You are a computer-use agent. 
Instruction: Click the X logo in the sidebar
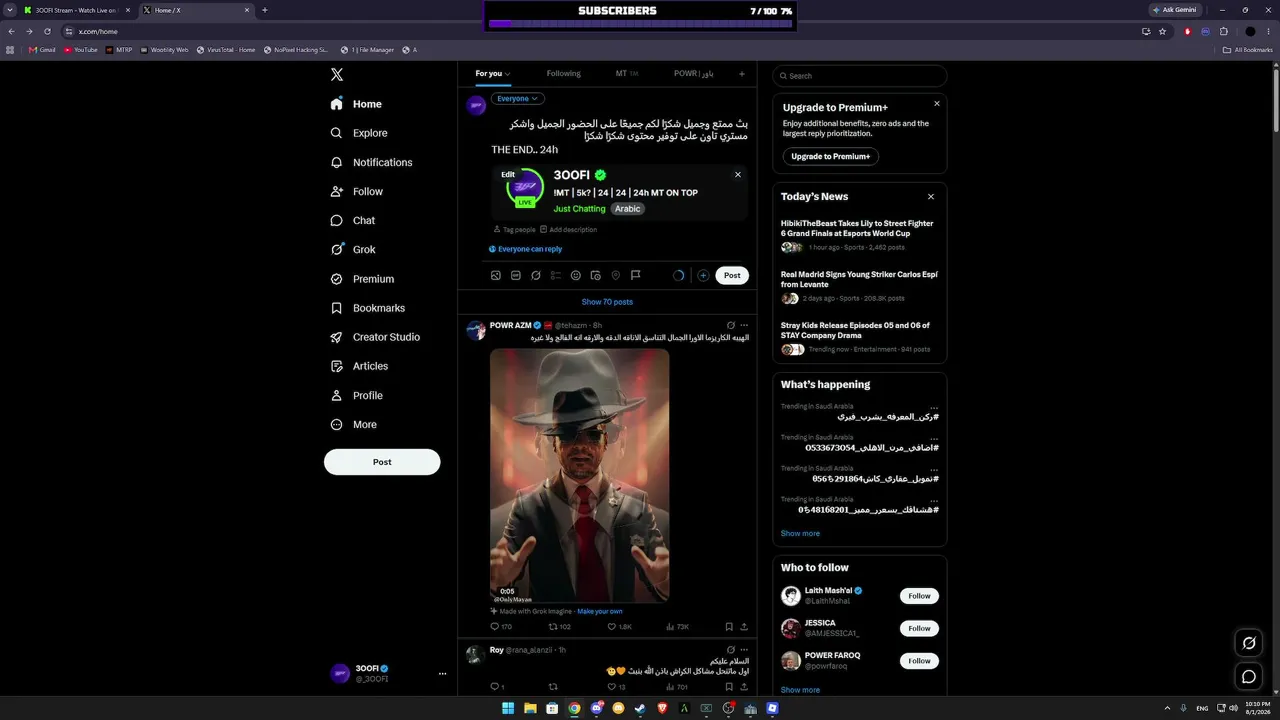[x=337, y=75]
